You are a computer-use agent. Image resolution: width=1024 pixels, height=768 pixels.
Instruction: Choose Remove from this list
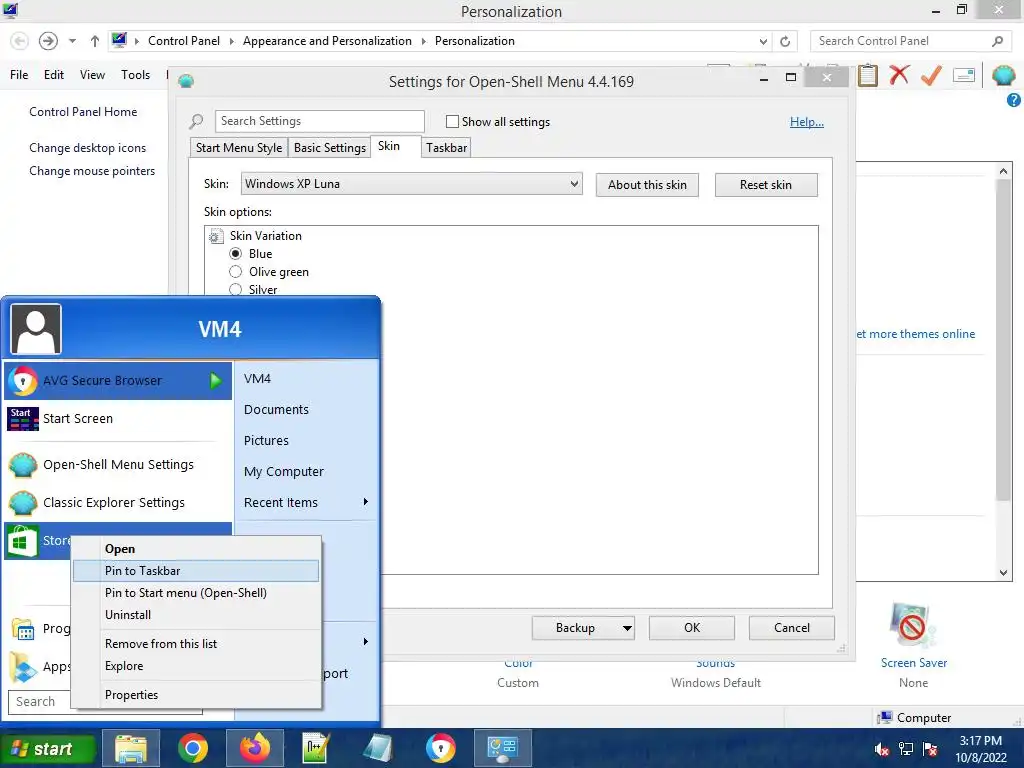coord(196,644)
